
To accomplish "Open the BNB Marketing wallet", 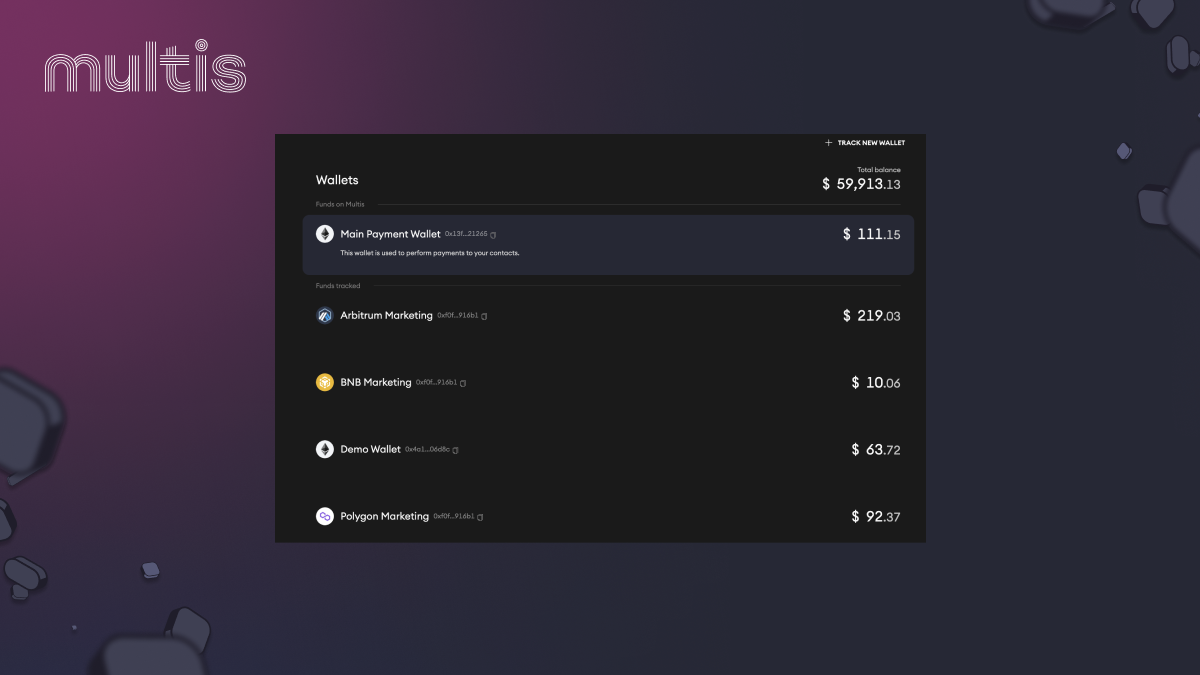I will tap(608, 383).
